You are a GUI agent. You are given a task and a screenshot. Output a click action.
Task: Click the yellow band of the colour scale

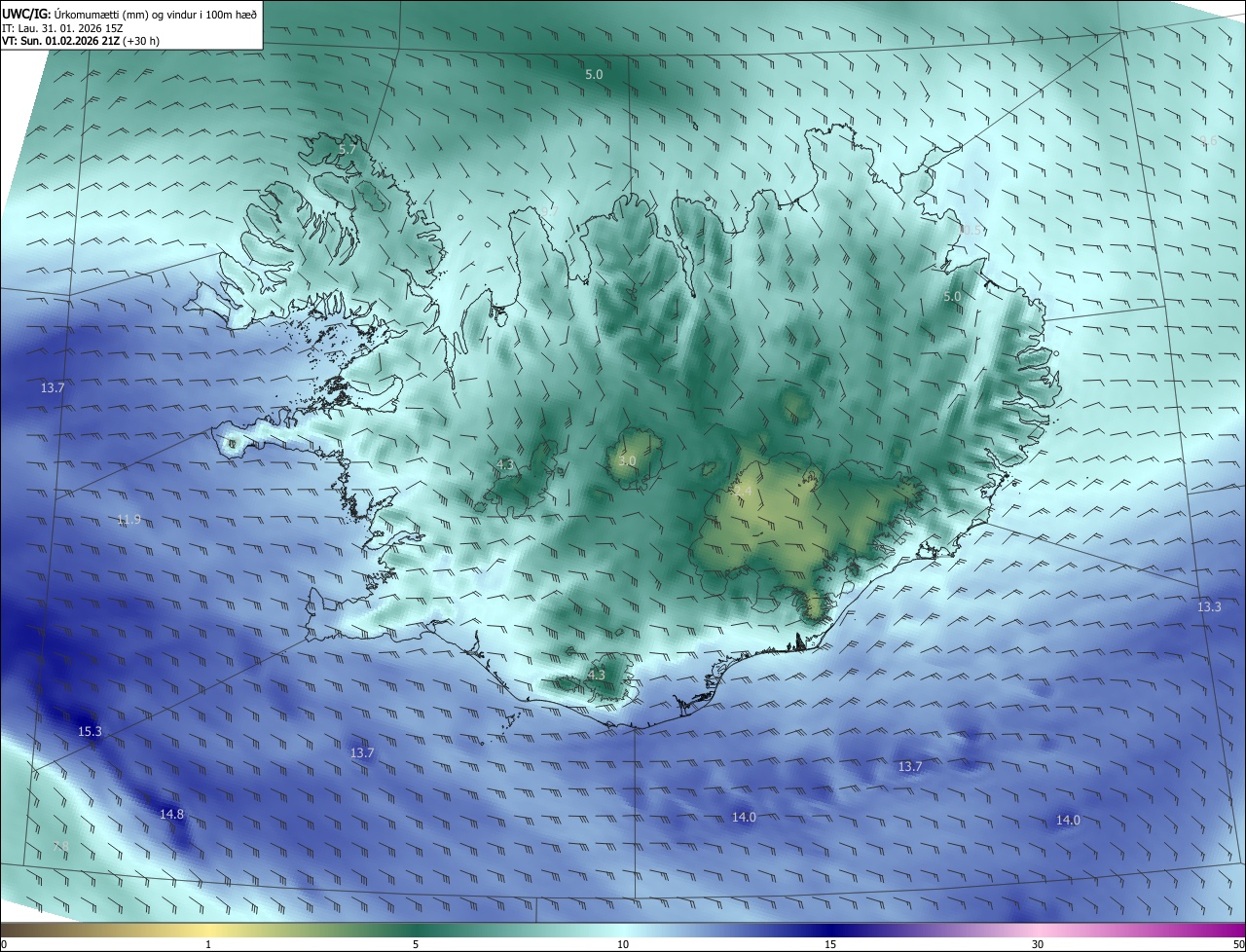[x=208, y=930]
